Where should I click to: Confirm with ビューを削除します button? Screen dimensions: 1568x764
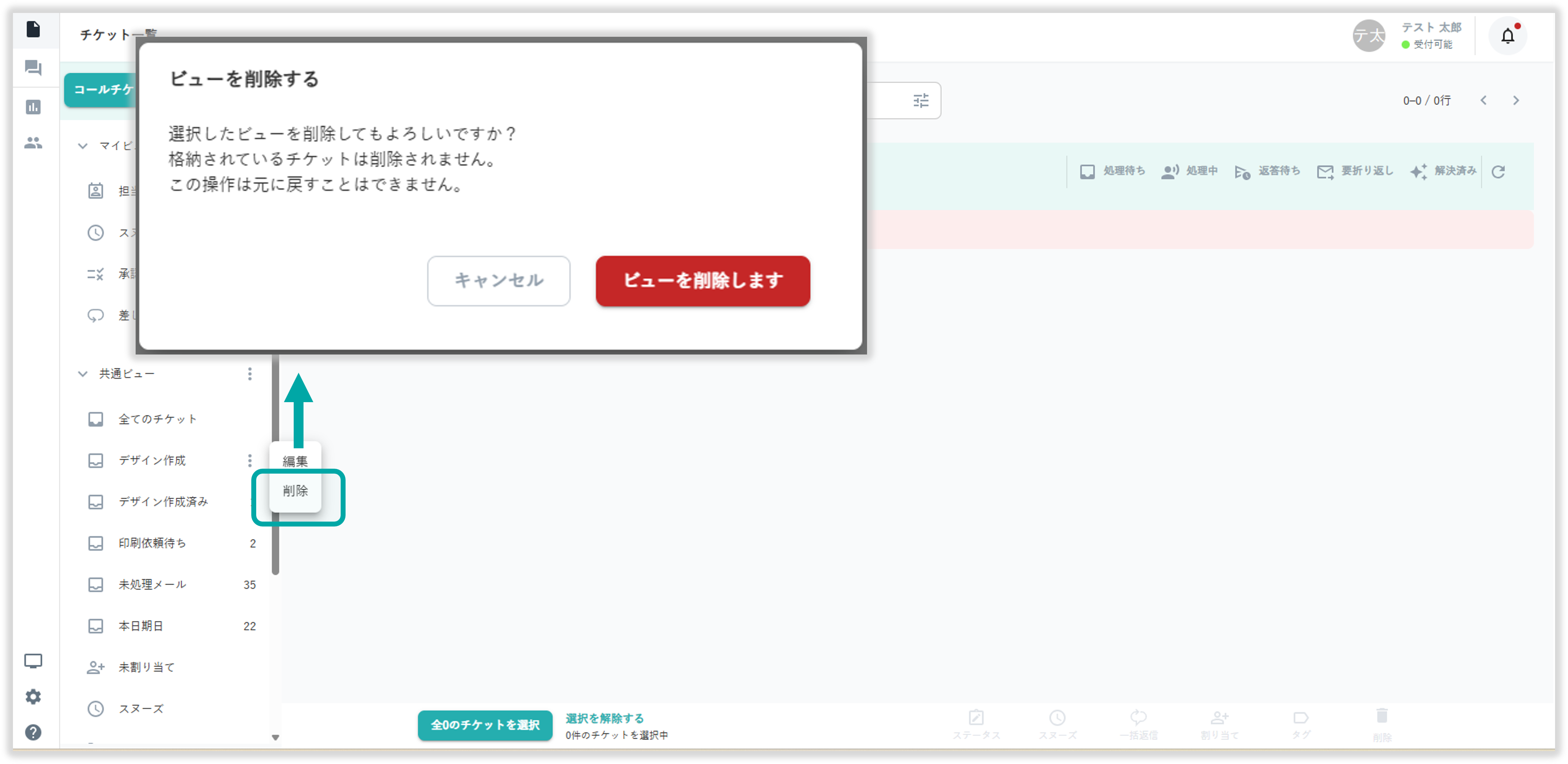click(702, 281)
